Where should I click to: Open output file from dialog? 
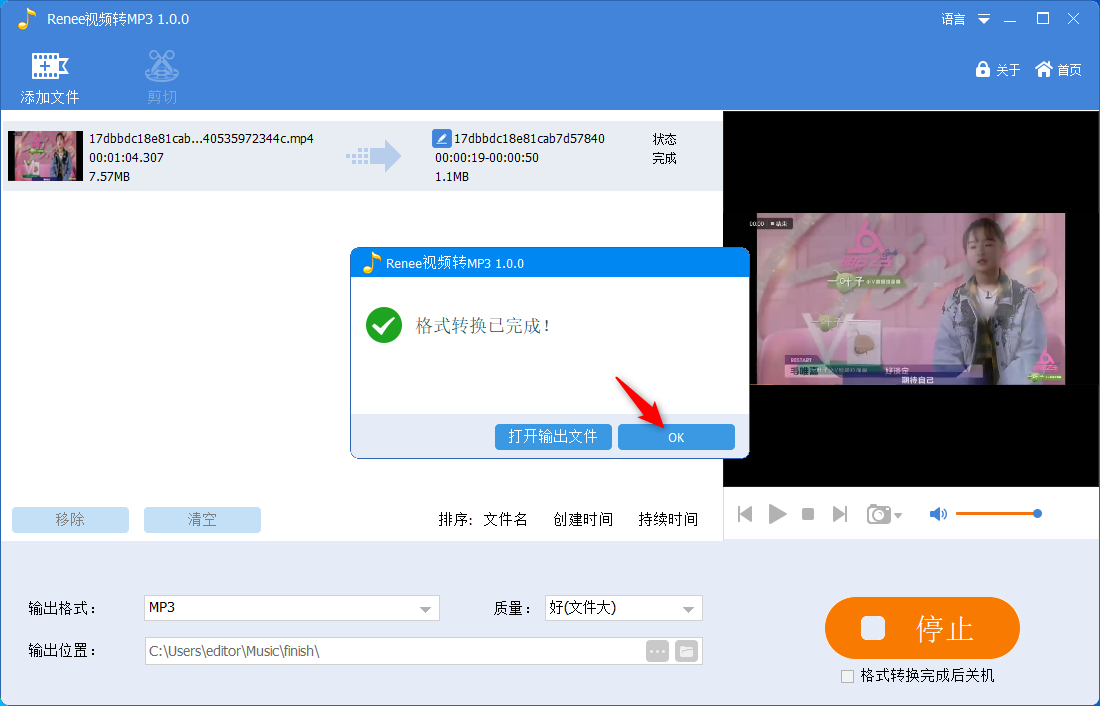[553, 437]
